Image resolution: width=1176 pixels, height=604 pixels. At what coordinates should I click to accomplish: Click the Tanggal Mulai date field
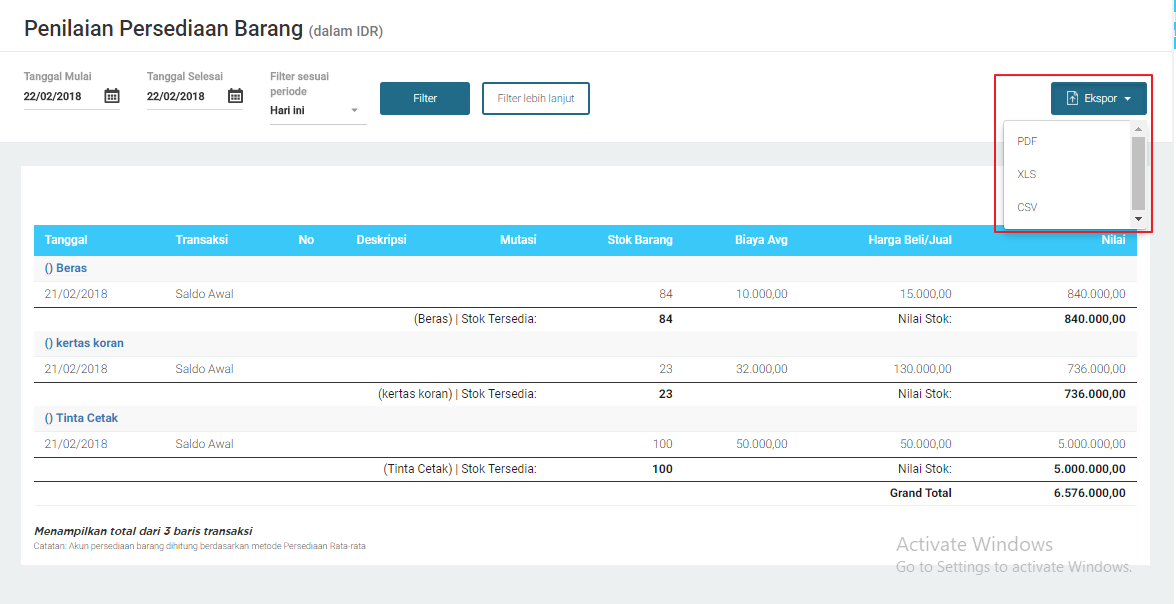(60, 97)
